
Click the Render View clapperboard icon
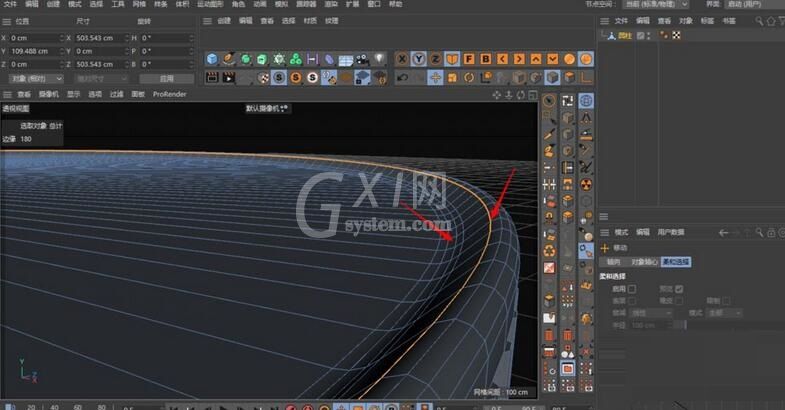click(212, 78)
